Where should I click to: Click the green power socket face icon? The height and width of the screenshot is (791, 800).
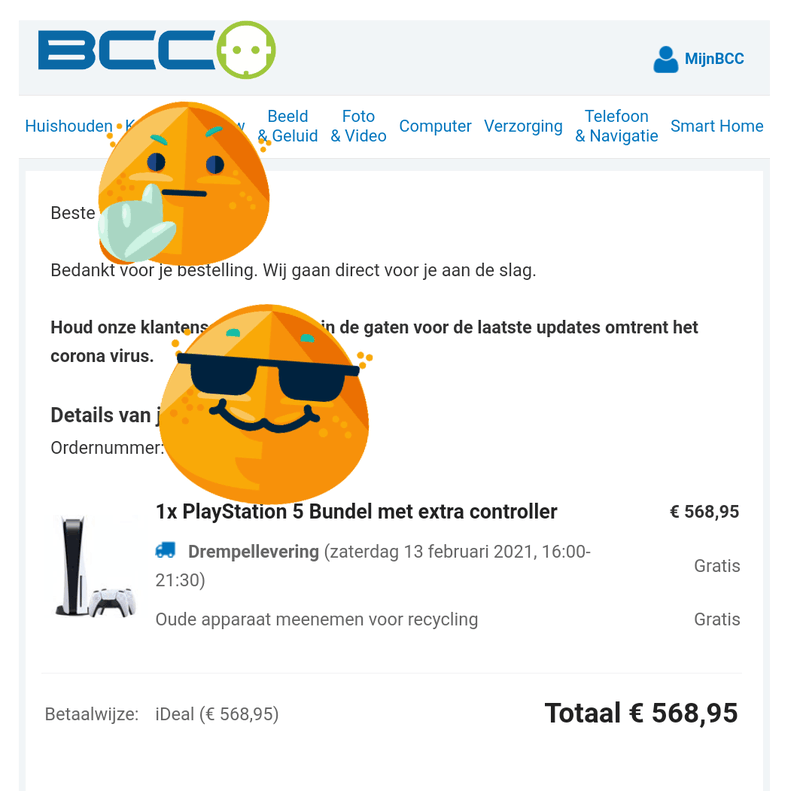click(x=245, y=50)
